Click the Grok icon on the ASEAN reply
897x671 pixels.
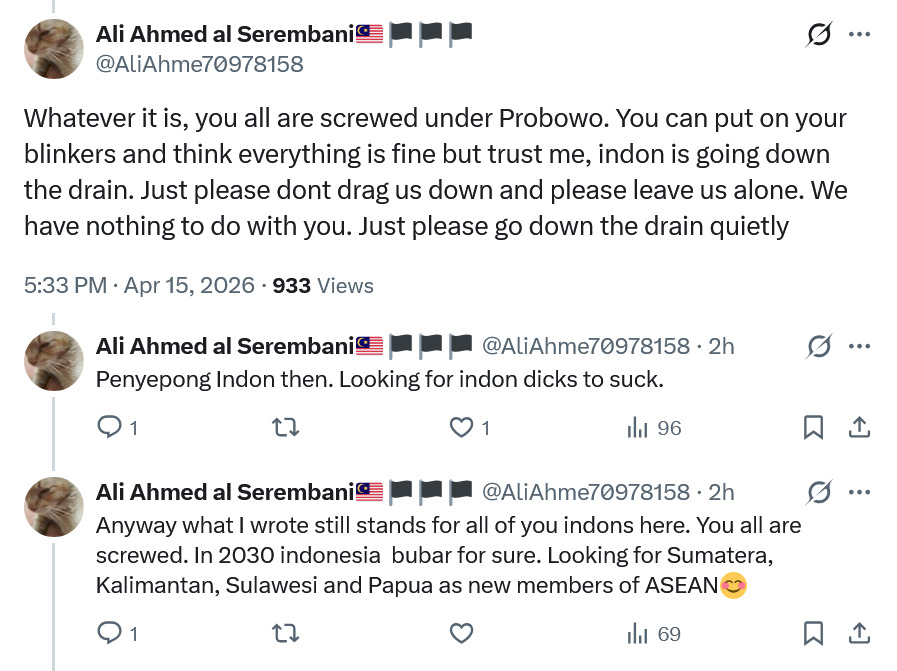tap(818, 492)
